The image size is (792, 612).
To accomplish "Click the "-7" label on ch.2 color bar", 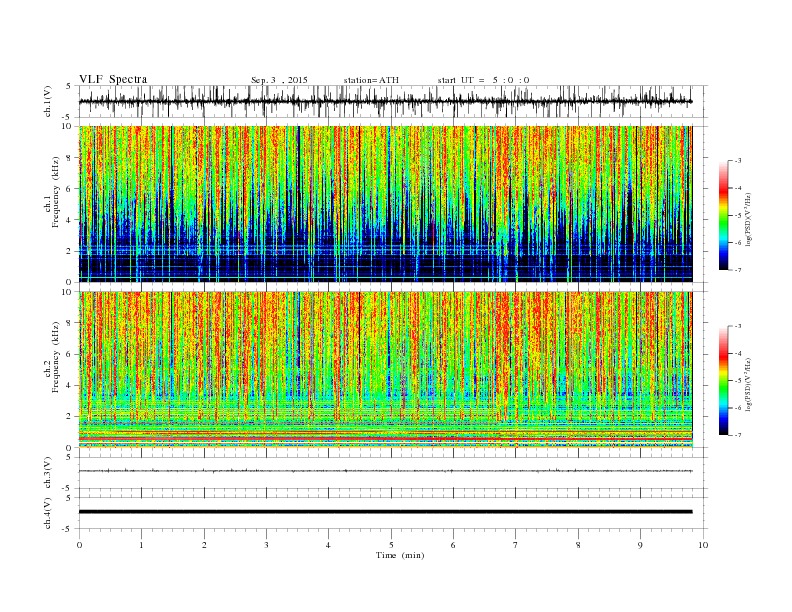I will (737, 435).
